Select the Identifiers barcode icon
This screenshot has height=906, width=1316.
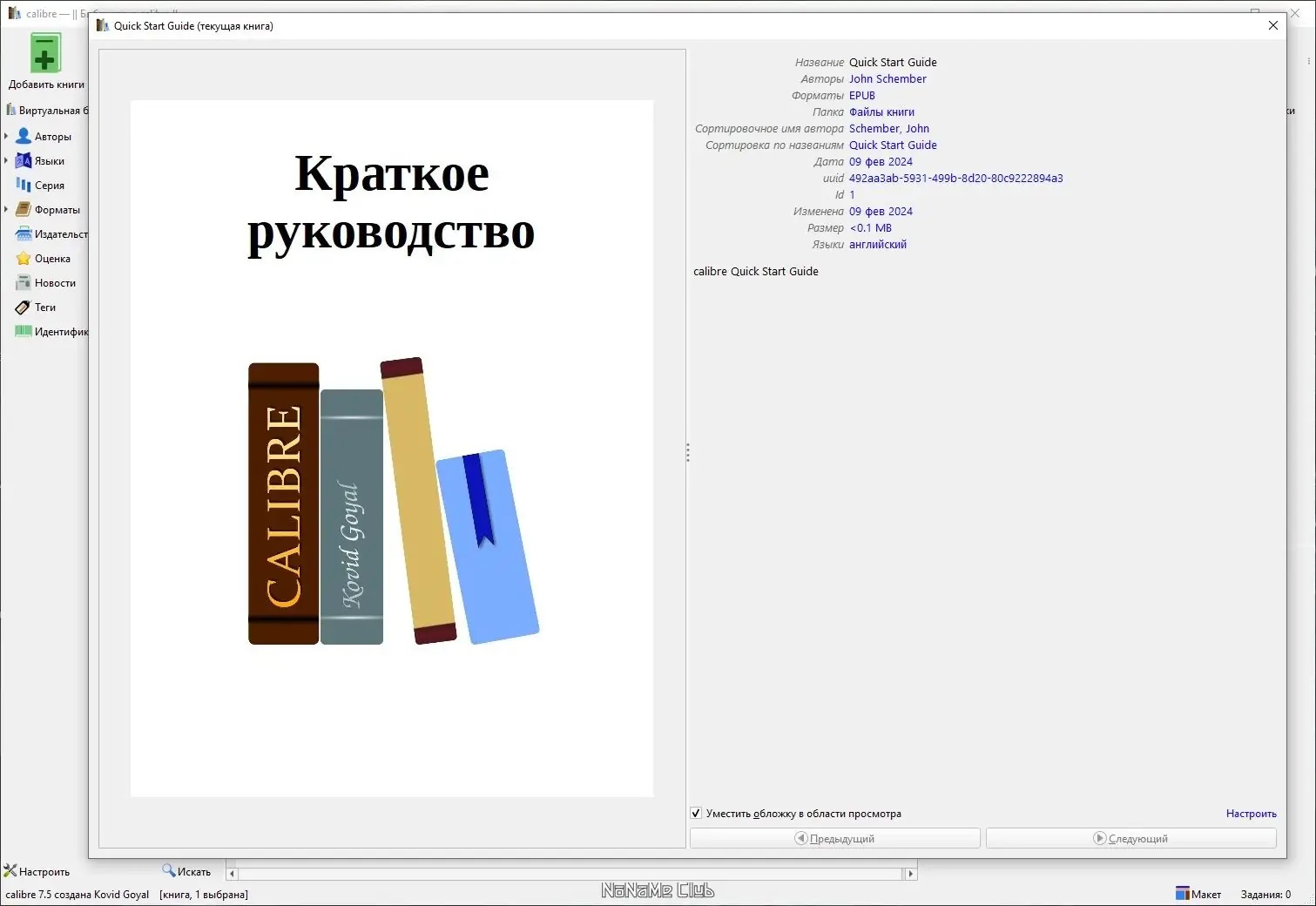tap(24, 331)
